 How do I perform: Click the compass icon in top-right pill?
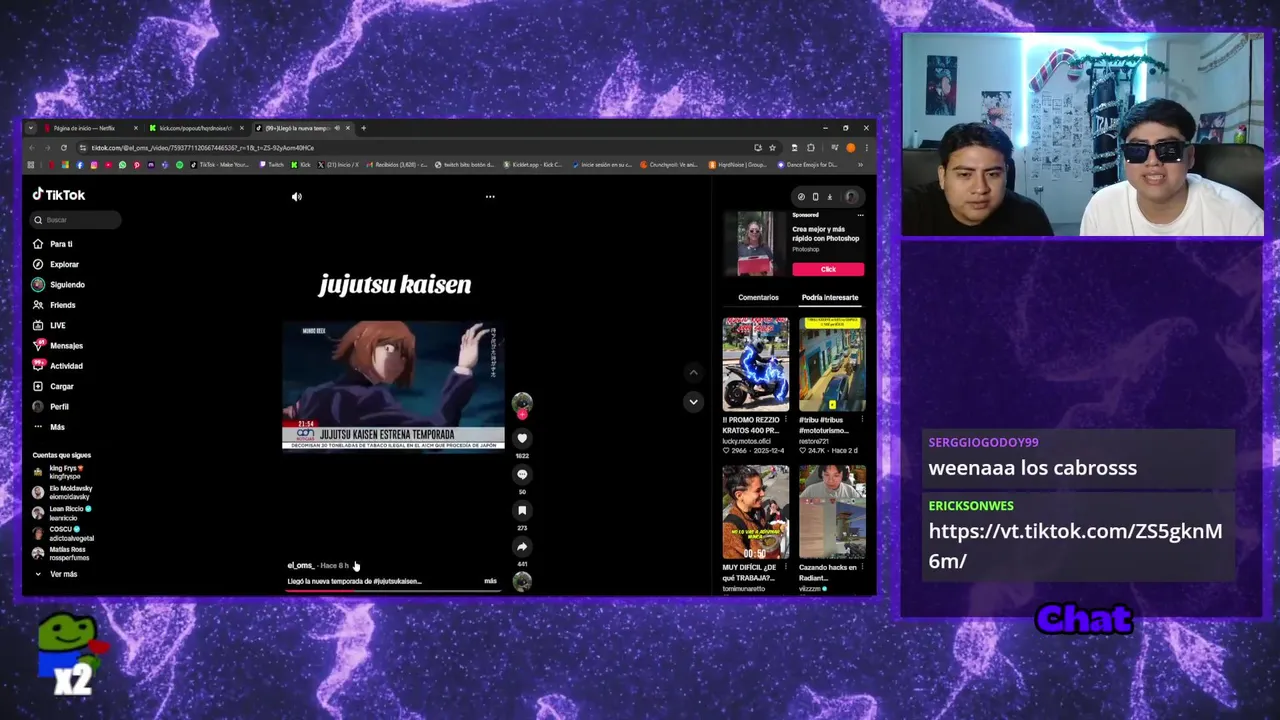tap(801, 197)
